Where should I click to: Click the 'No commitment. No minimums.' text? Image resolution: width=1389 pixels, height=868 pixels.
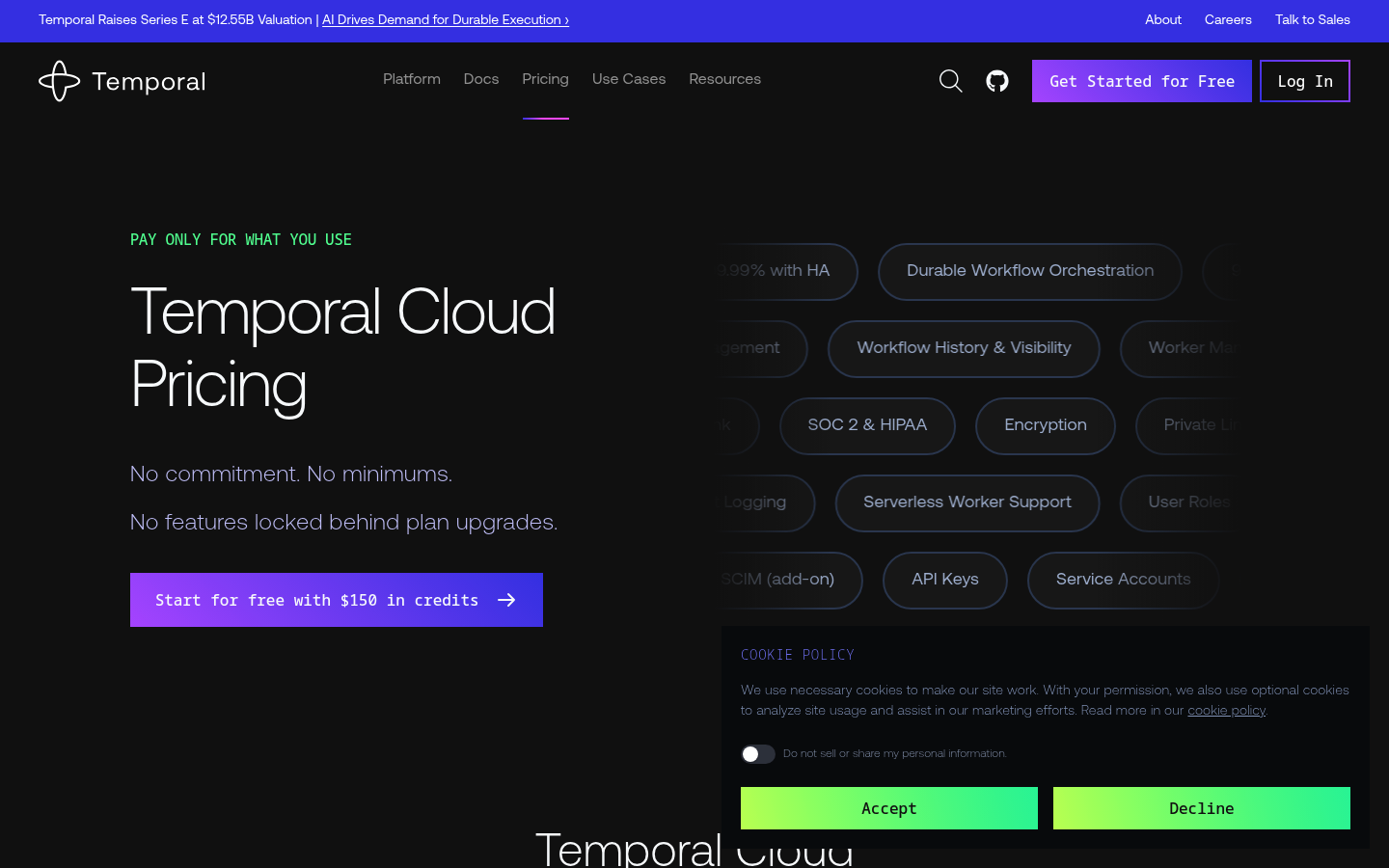pyautogui.click(x=291, y=474)
